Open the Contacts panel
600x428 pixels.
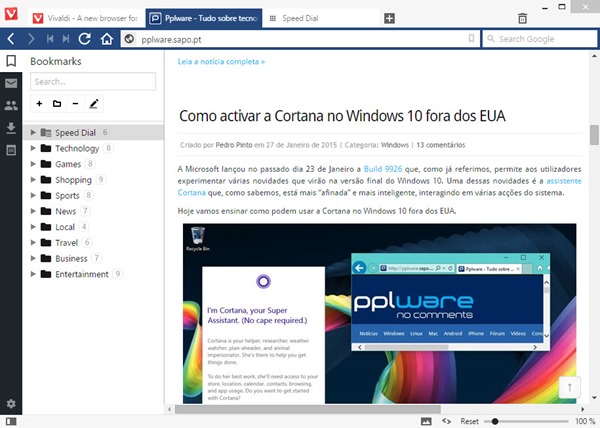point(11,105)
